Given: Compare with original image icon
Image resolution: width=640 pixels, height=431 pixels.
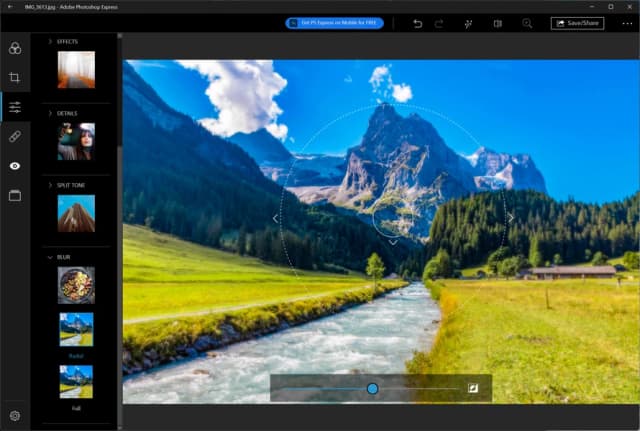Looking at the screenshot, I should tap(498, 24).
